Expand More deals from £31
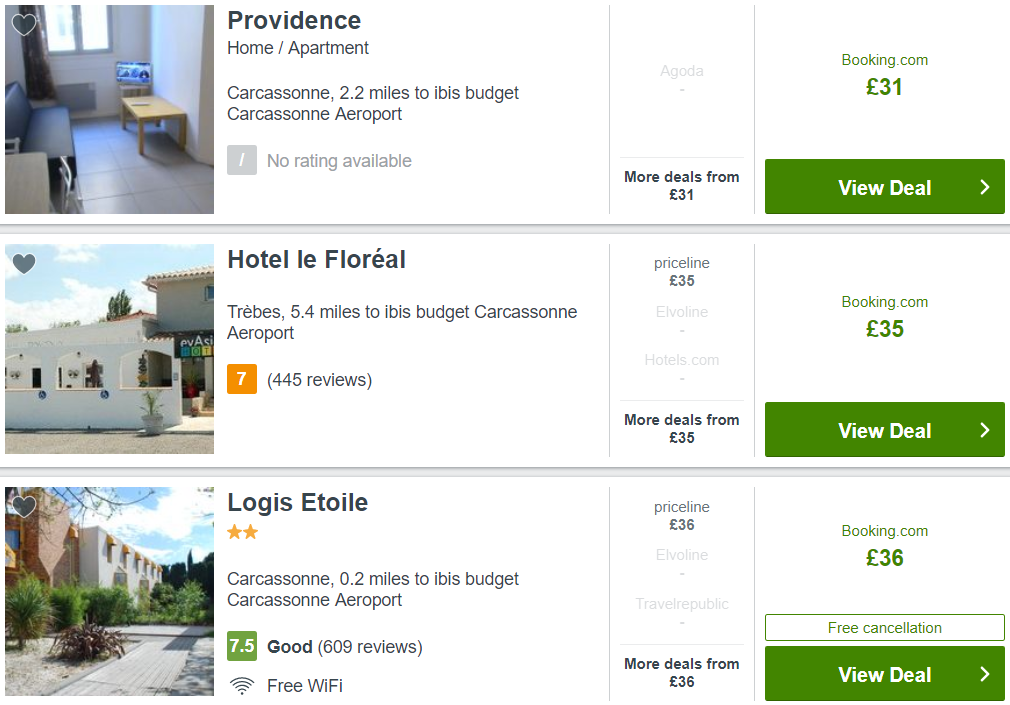The width and height of the screenshot is (1010, 705). tap(681, 186)
